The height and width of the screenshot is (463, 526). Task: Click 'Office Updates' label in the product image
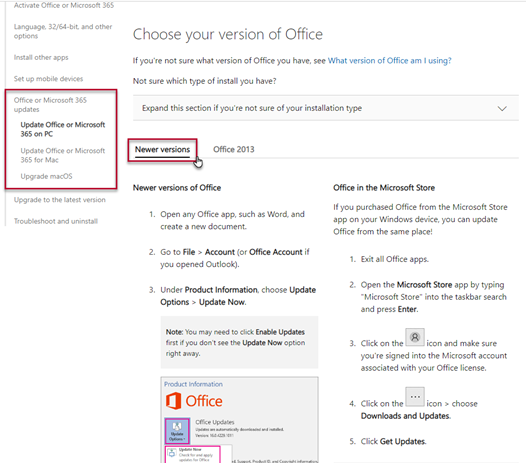215,422
